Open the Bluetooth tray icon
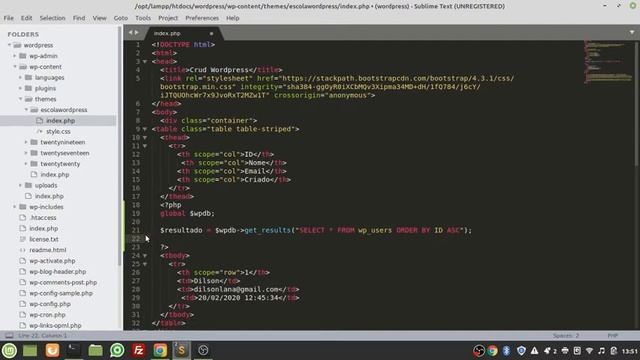The image size is (640, 360). (507, 351)
